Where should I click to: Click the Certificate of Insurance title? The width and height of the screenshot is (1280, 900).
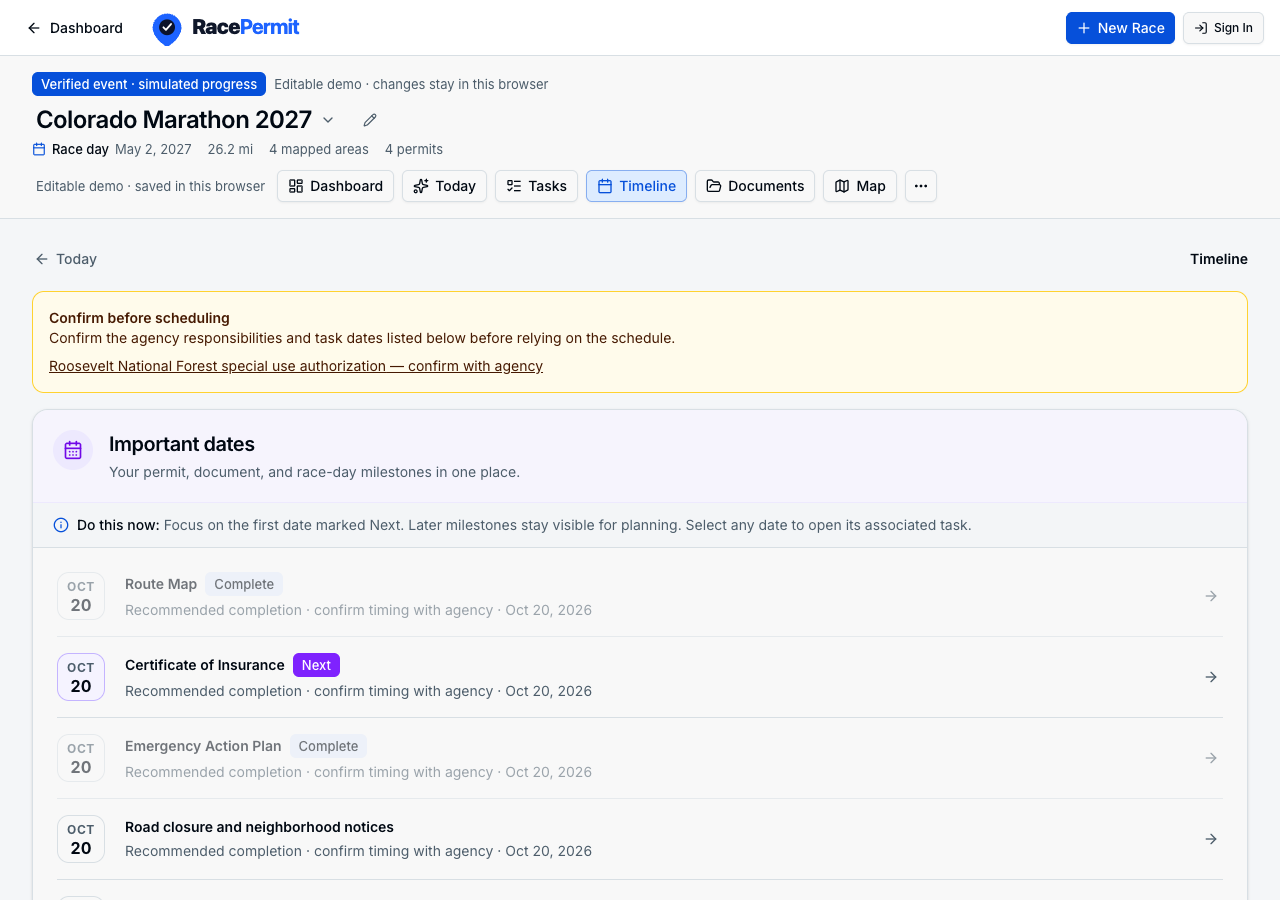tap(205, 665)
